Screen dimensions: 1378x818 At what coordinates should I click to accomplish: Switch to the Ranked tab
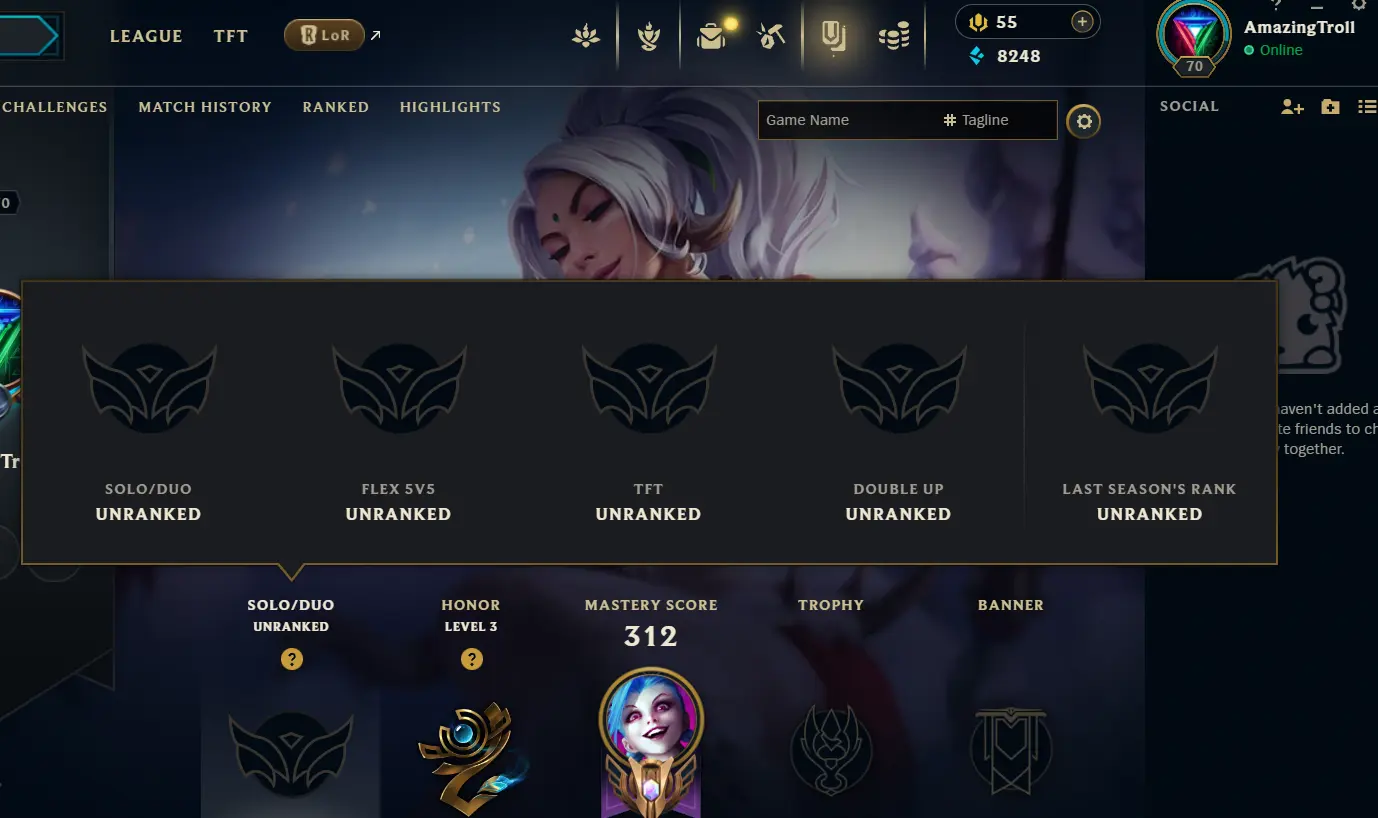pyautogui.click(x=336, y=107)
